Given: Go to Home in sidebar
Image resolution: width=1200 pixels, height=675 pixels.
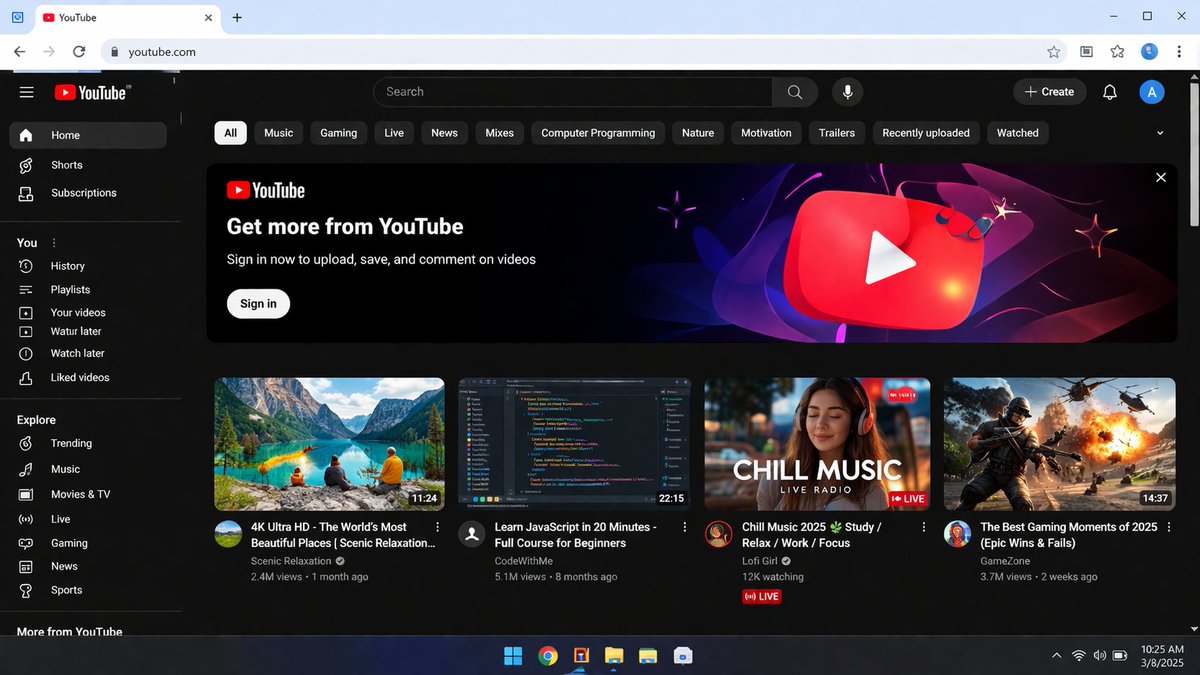Looking at the screenshot, I should (88, 135).
